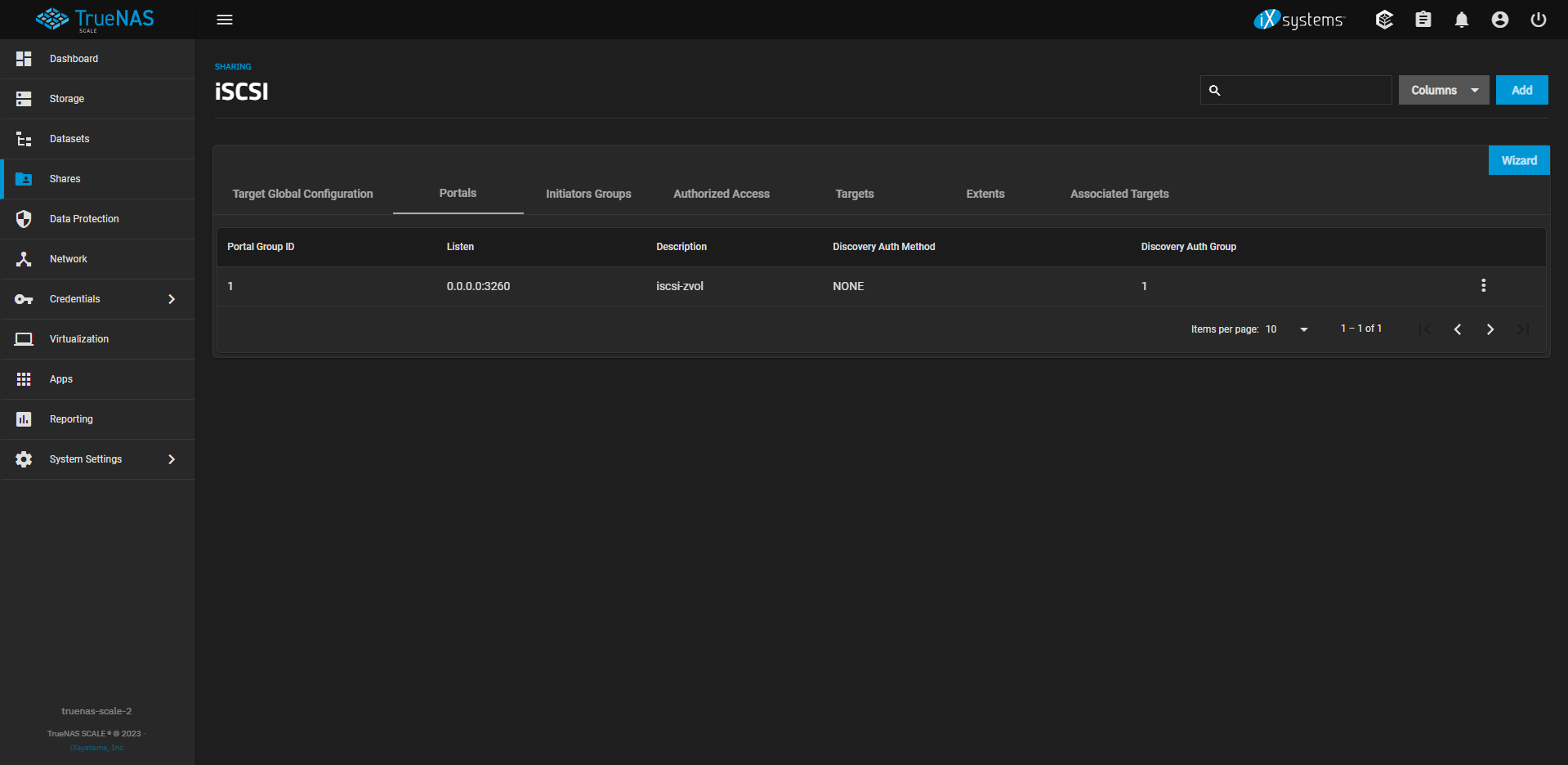Click the TrueCommand status icon

1384,20
